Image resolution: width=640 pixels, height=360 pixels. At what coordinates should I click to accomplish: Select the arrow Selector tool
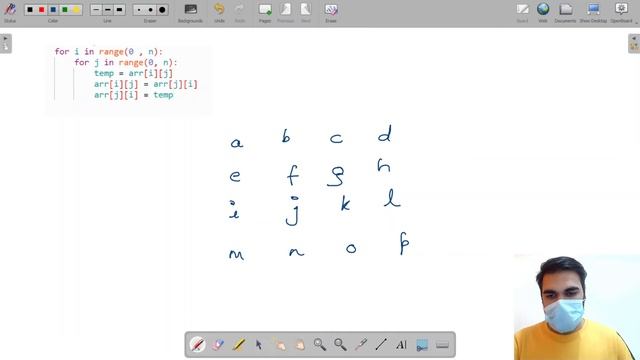pyautogui.click(x=259, y=345)
